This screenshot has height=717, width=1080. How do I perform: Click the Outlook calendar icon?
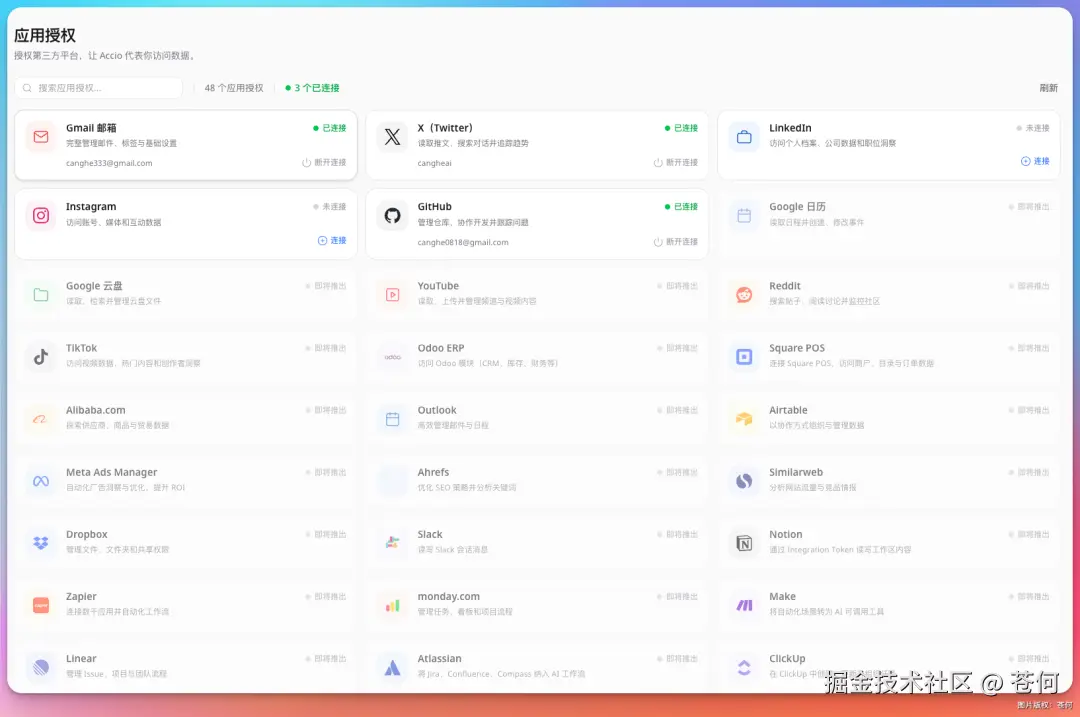[x=393, y=419]
